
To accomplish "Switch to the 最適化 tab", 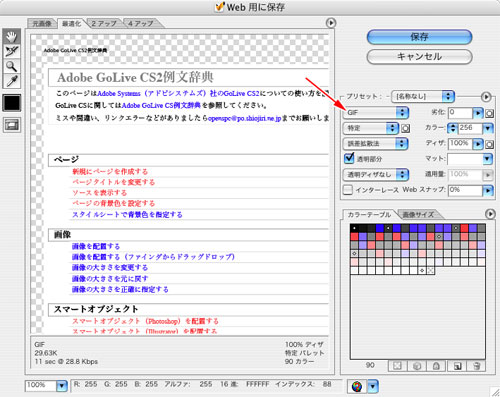I will click(x=72, y=23).
